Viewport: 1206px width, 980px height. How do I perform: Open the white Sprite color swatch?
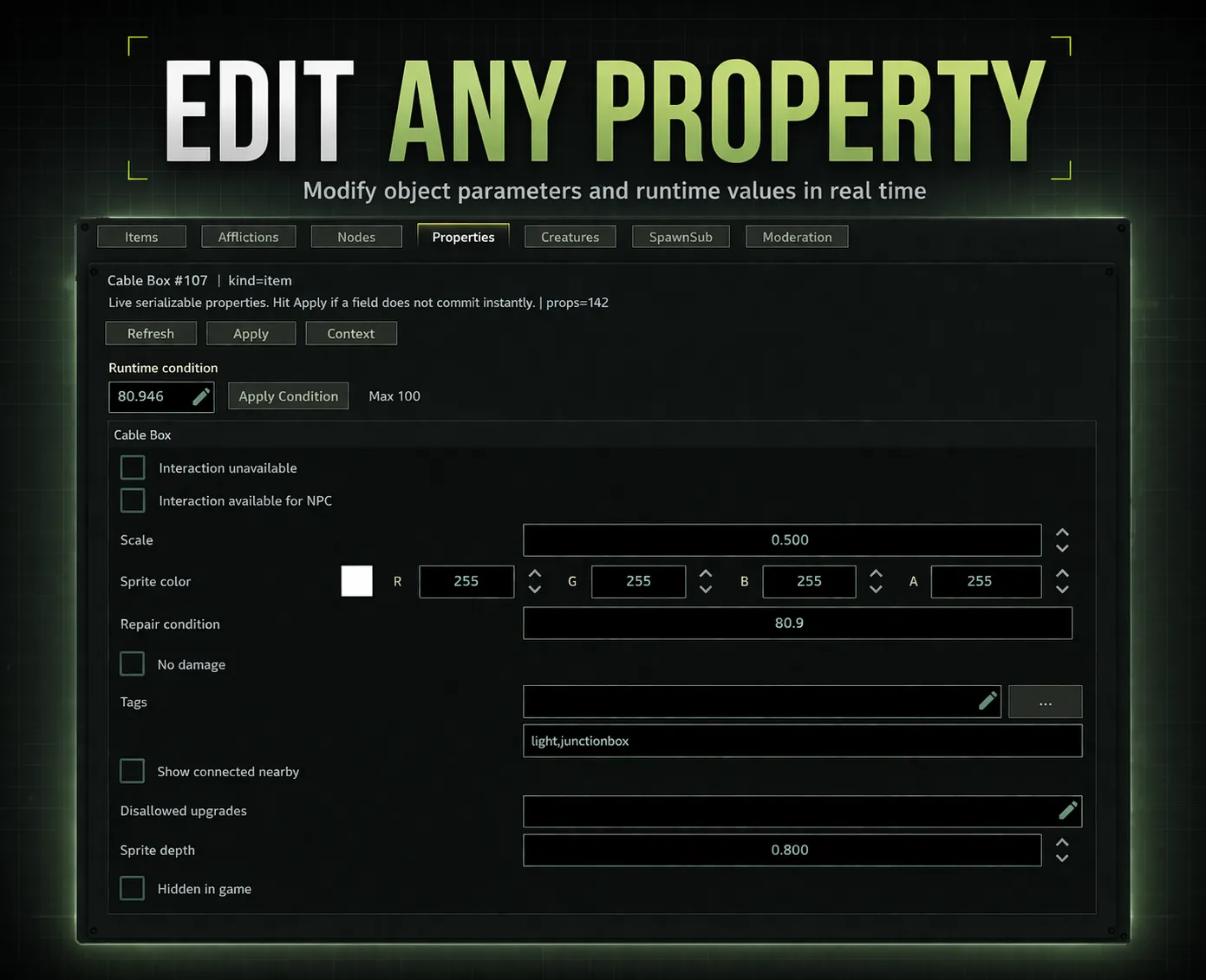356,581
